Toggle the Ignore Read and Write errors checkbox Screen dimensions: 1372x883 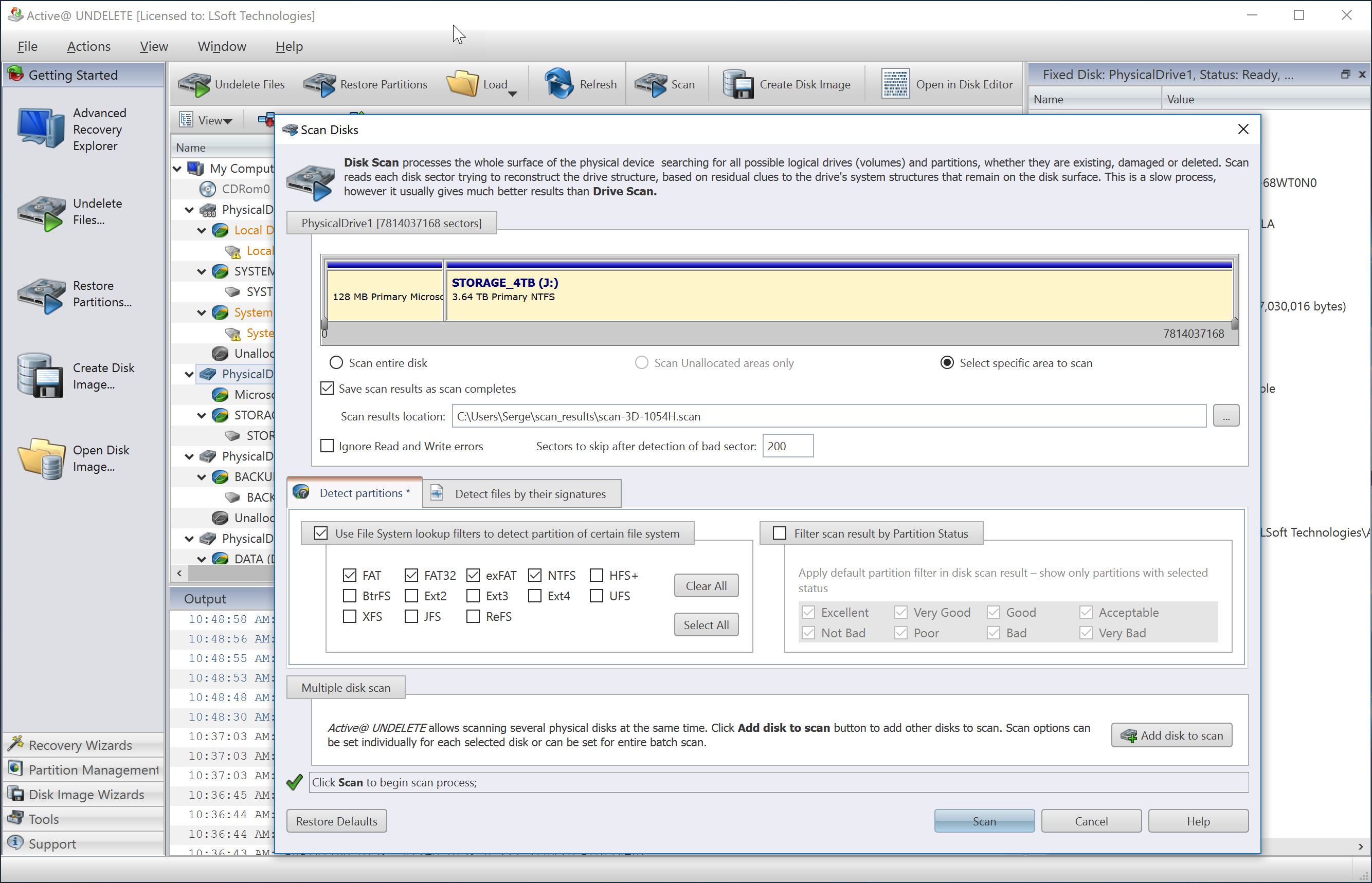[x=326, y=445]
